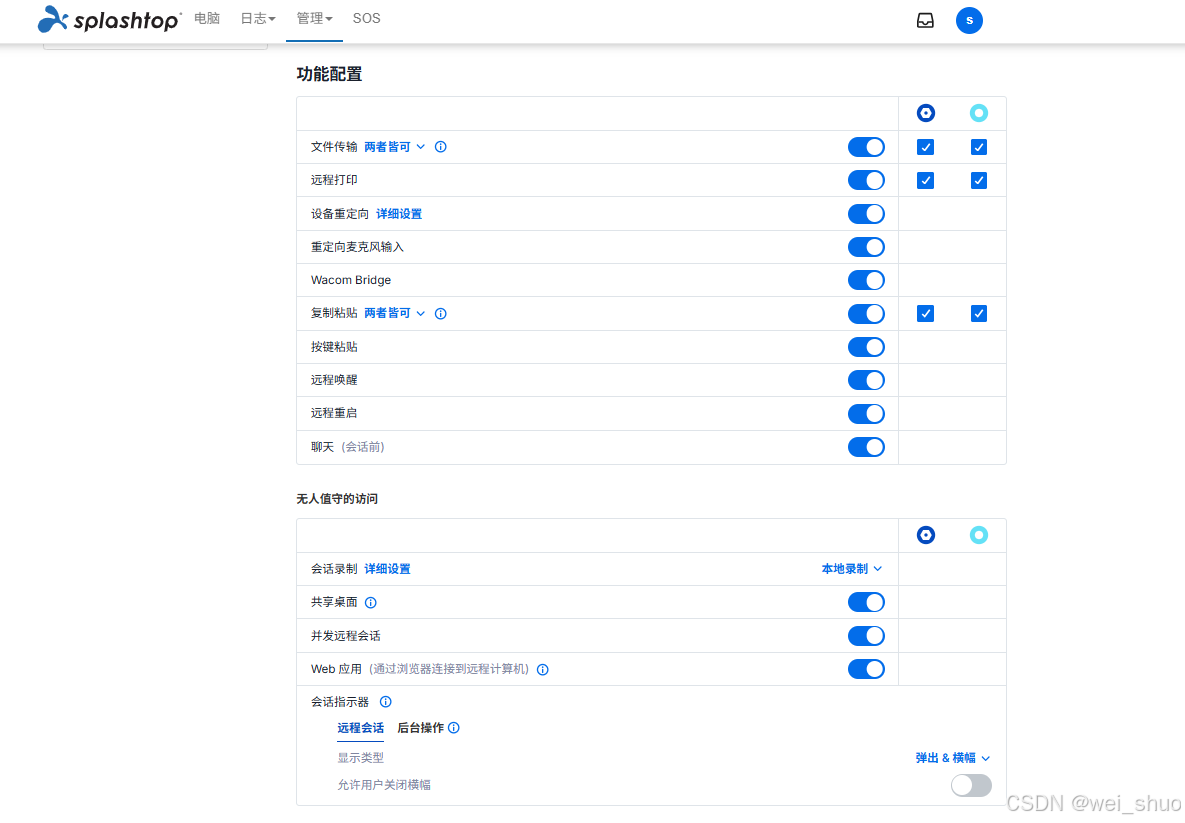The image size is (1185, 823).
Task: Click the info icon beside Web 应用
Action: point(542,669)
